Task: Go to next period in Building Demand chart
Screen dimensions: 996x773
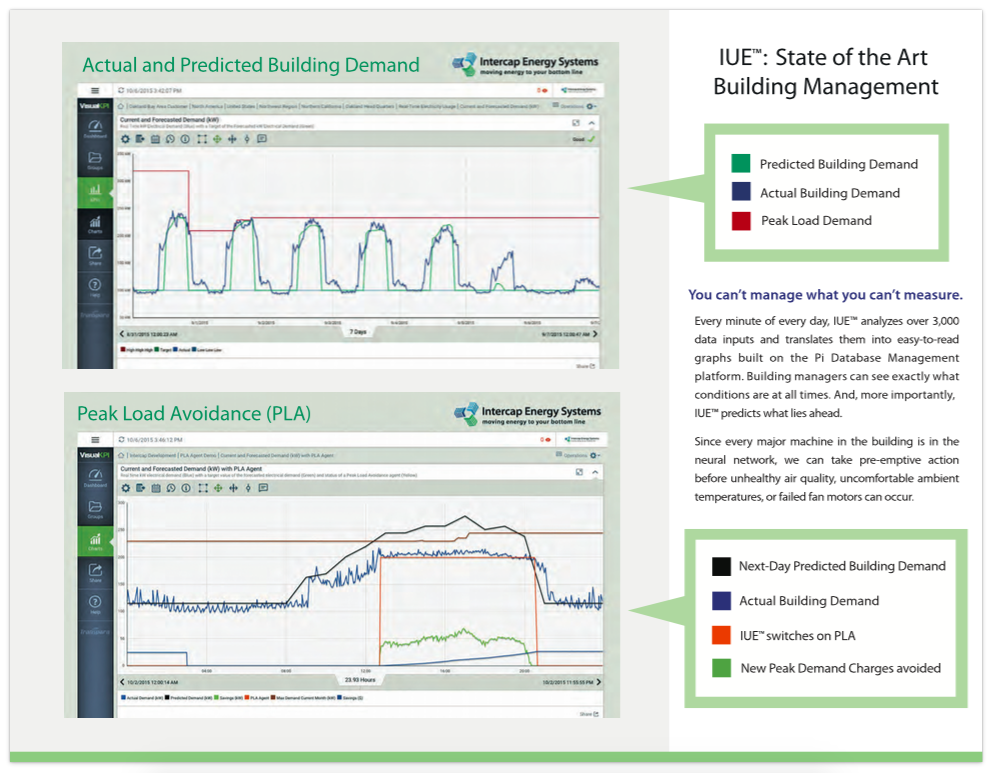Action: tap(595, 333)
